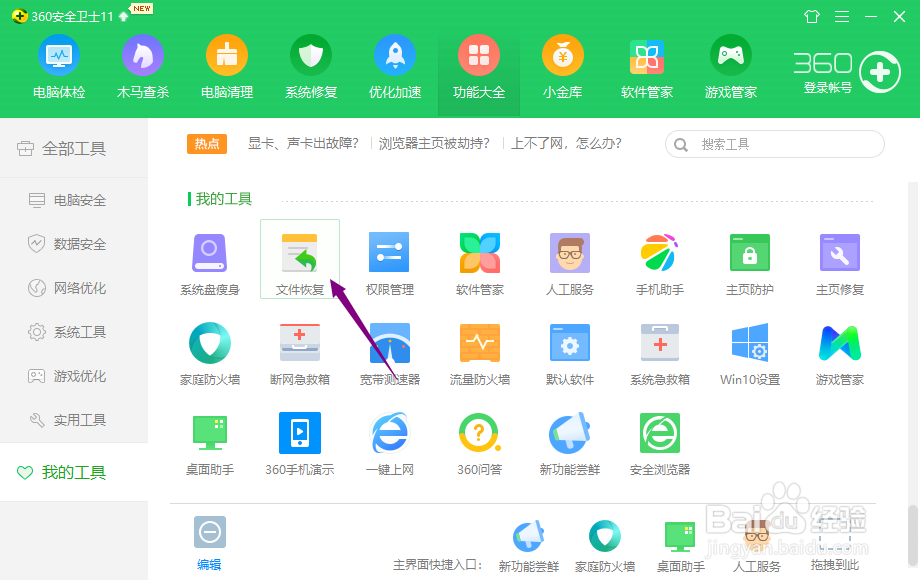Switch to 电脑体检 tab

click(59, 67)
